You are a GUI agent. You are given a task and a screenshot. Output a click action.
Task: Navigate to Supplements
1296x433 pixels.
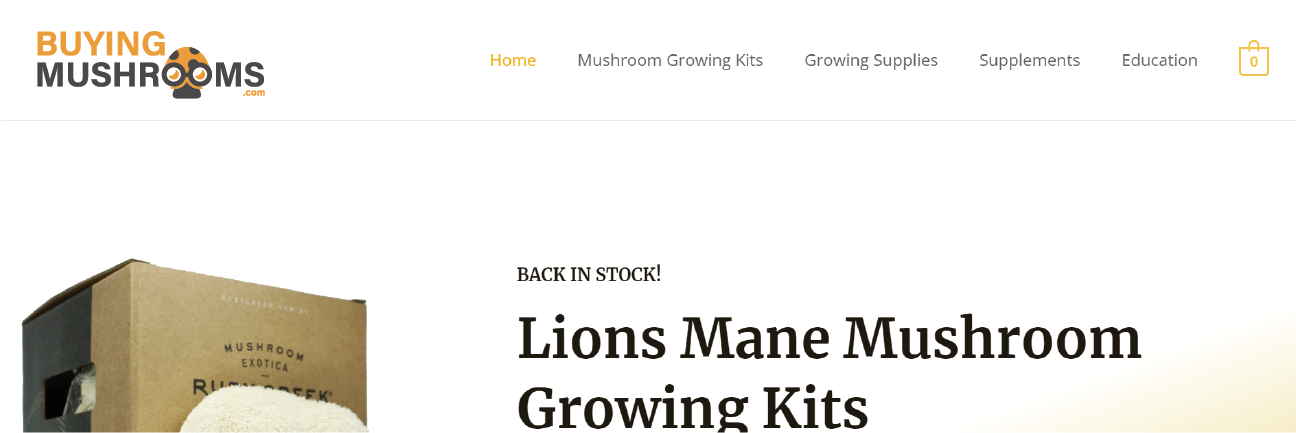[1029, 60]
